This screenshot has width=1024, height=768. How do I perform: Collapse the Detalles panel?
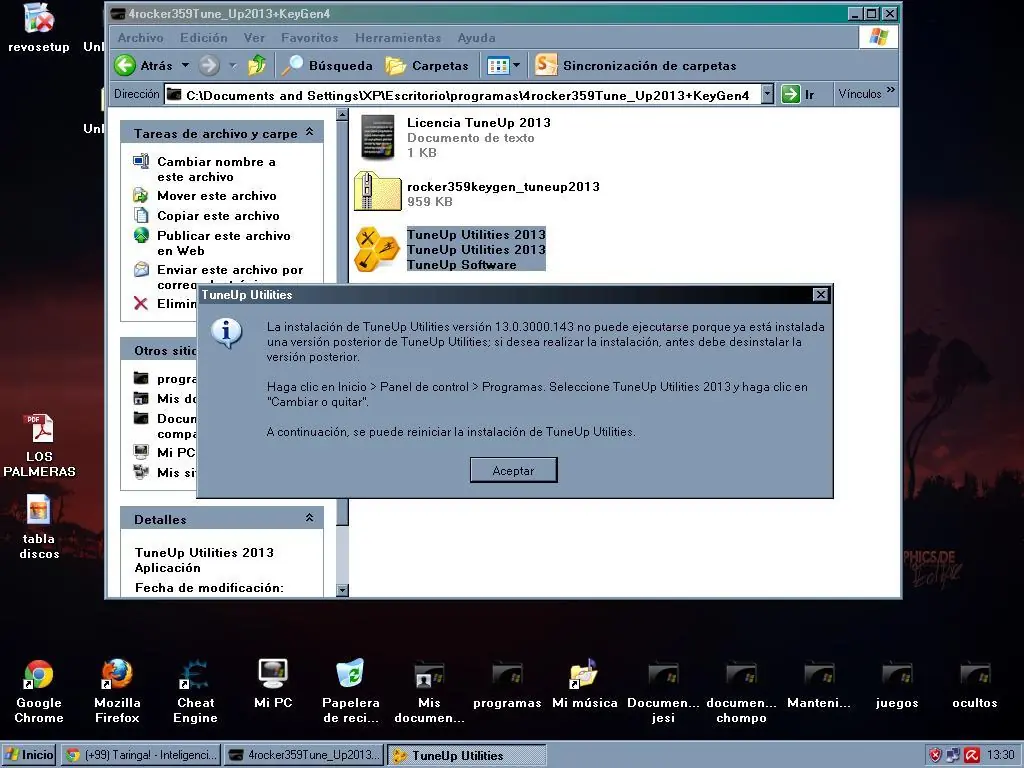tap(310, 518)
